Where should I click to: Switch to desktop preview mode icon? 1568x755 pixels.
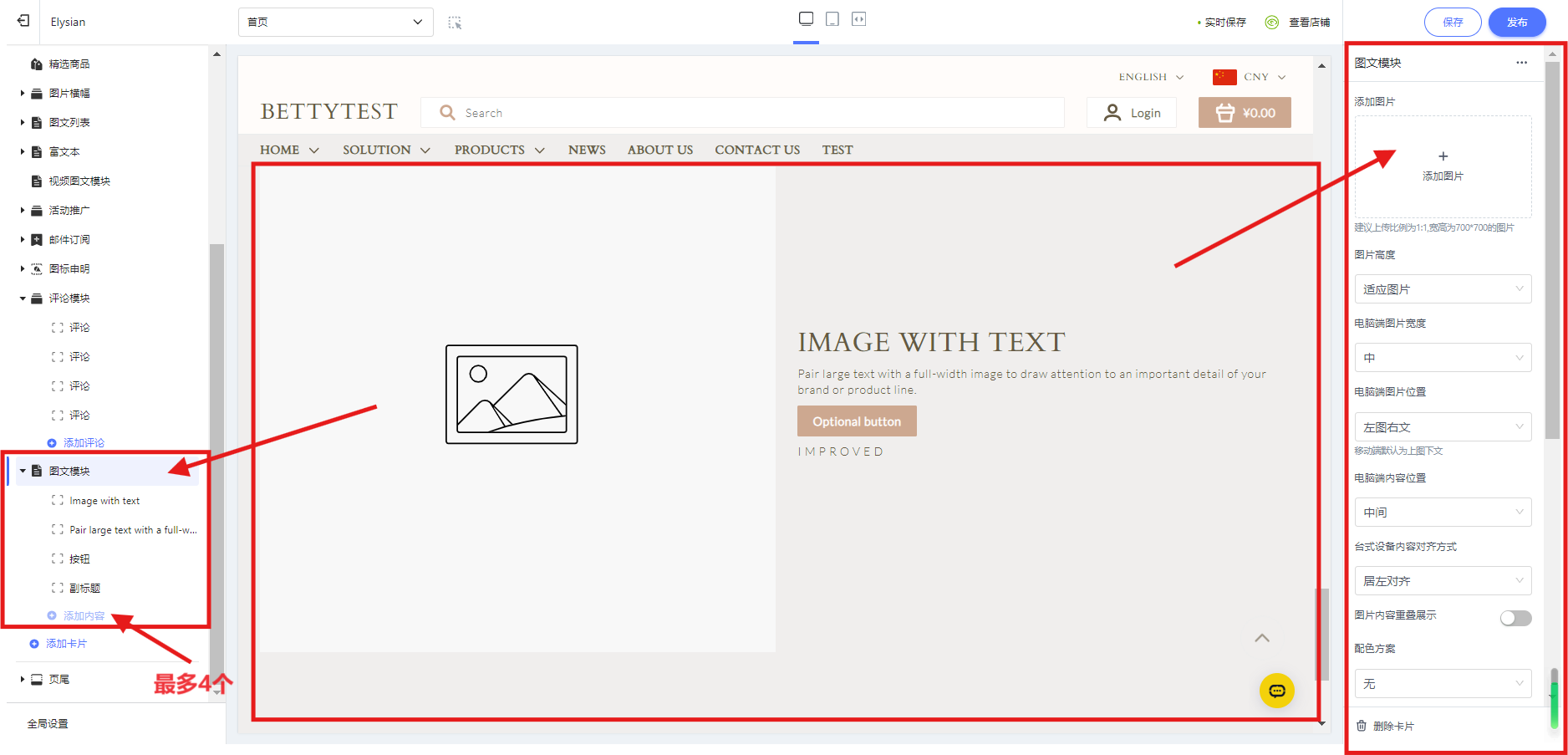click(x=806, y=19)
